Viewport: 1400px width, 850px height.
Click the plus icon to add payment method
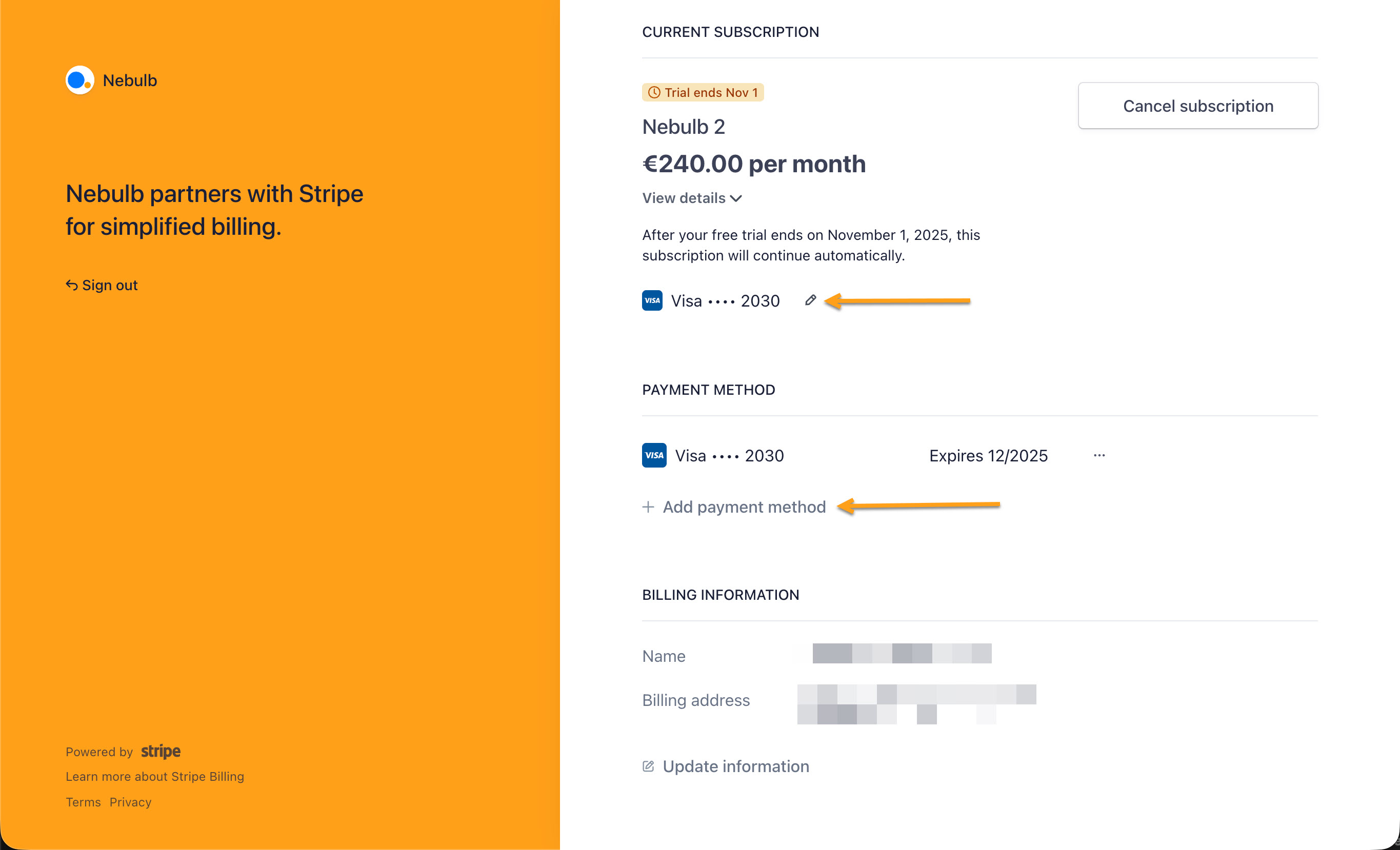pos(648,507)
